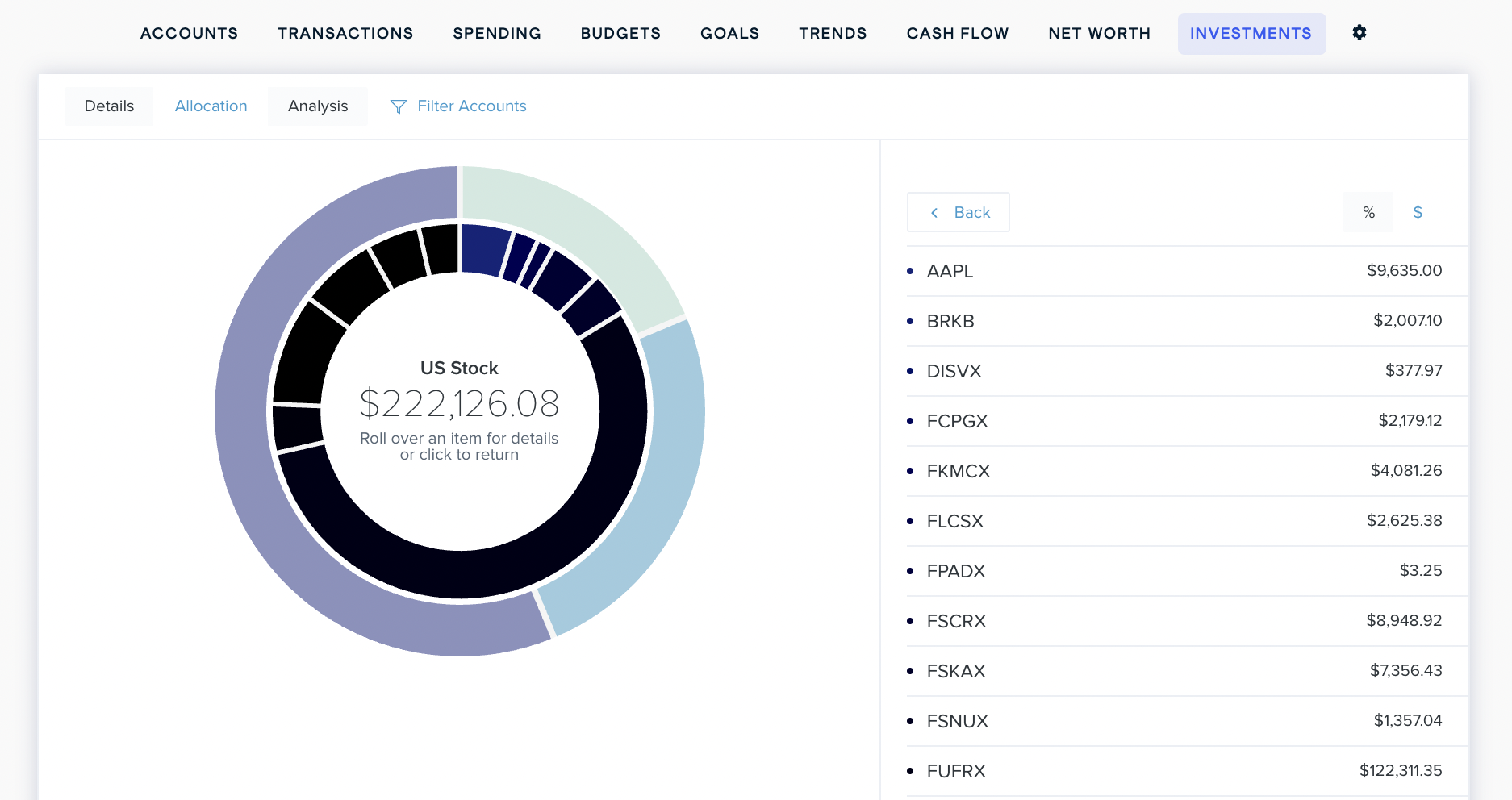Click the funnel filter icon
Viewport: 1512px width, 800px height.
[398, 106]
